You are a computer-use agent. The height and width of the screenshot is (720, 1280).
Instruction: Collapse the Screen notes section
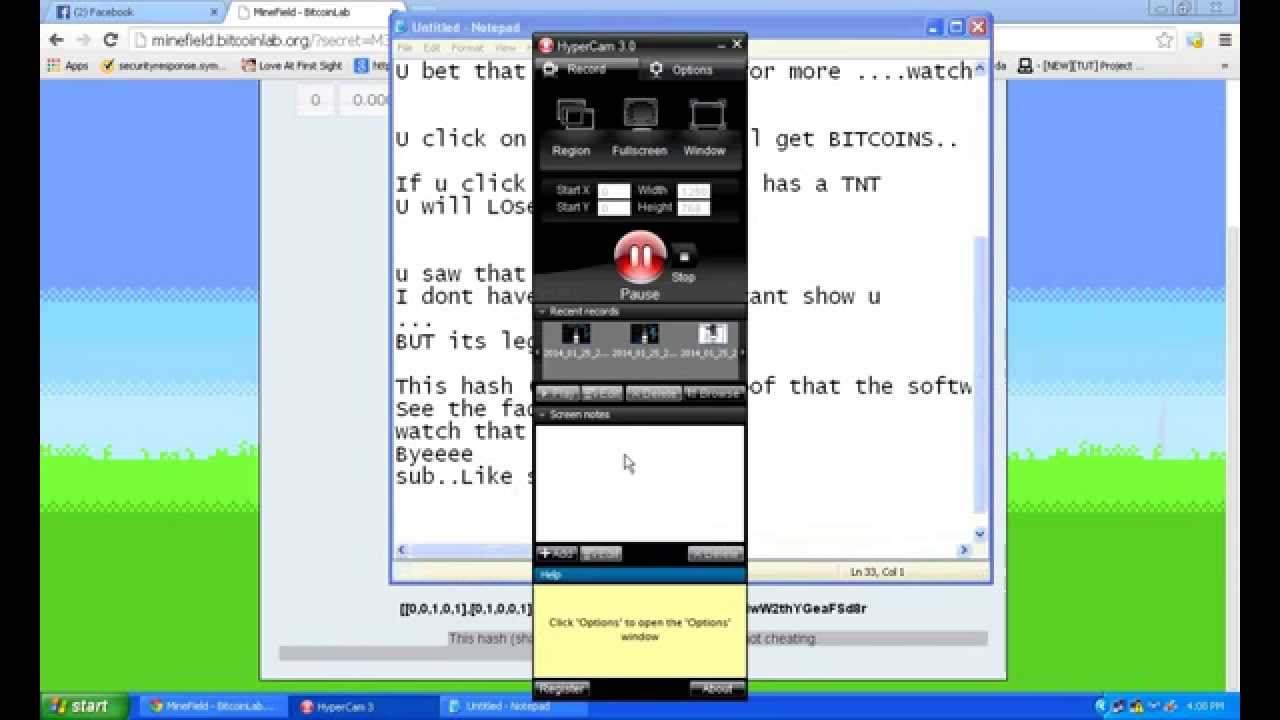(x=542, y=414)
